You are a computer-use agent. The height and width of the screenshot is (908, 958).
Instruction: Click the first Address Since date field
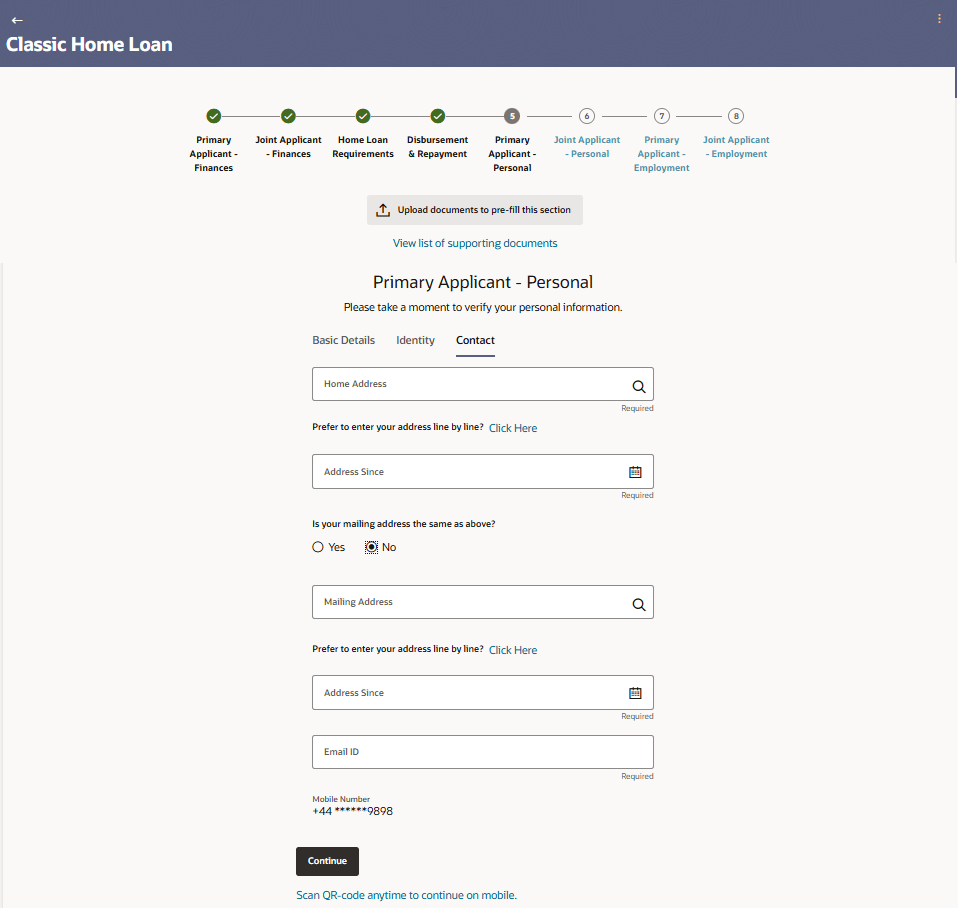tap(483, 471)
